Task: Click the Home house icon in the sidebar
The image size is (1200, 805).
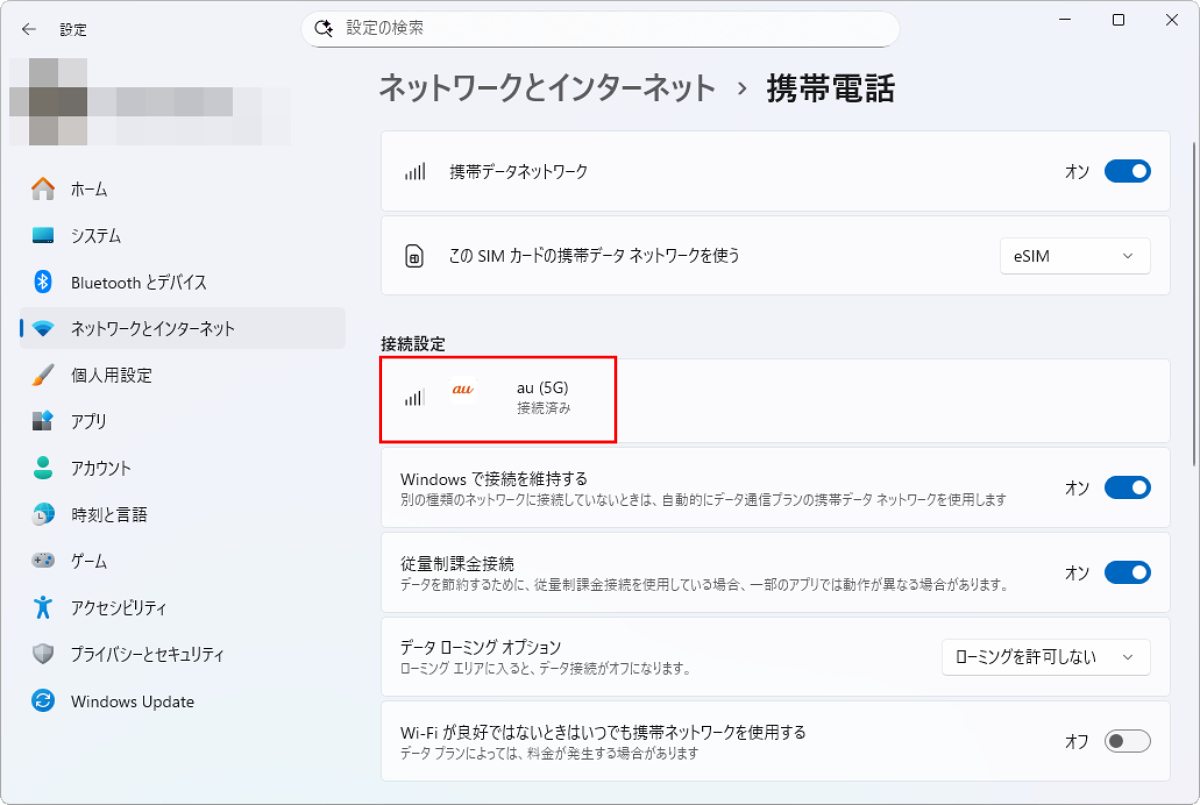Action: pos(43,189)
